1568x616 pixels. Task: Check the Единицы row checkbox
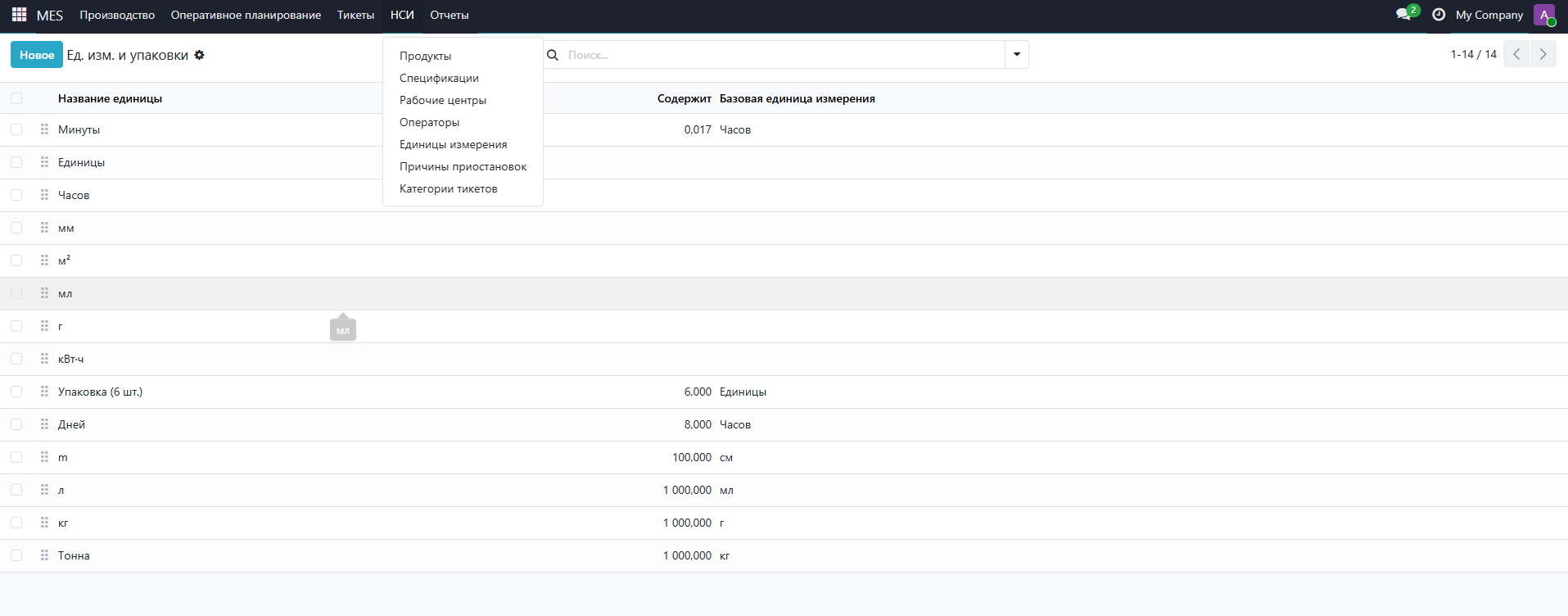[16, 162]
